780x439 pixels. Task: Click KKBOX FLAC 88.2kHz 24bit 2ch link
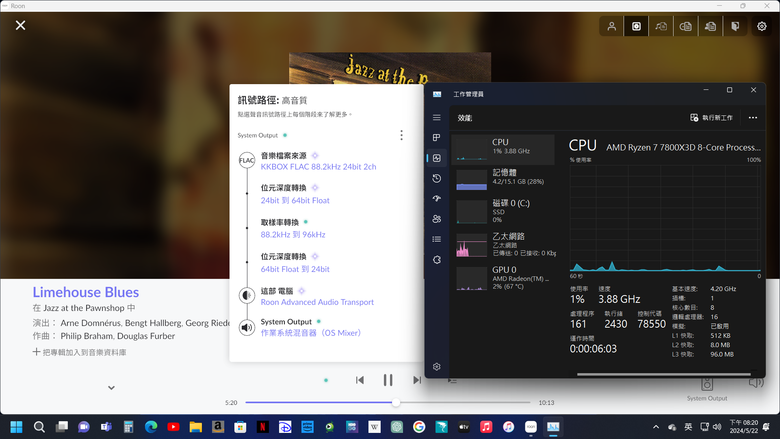coord(318,167)
